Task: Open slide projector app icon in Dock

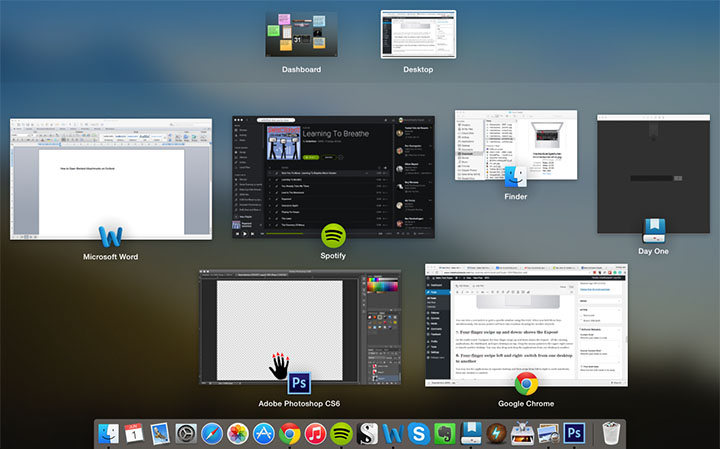Action: [x=522, y=433]
